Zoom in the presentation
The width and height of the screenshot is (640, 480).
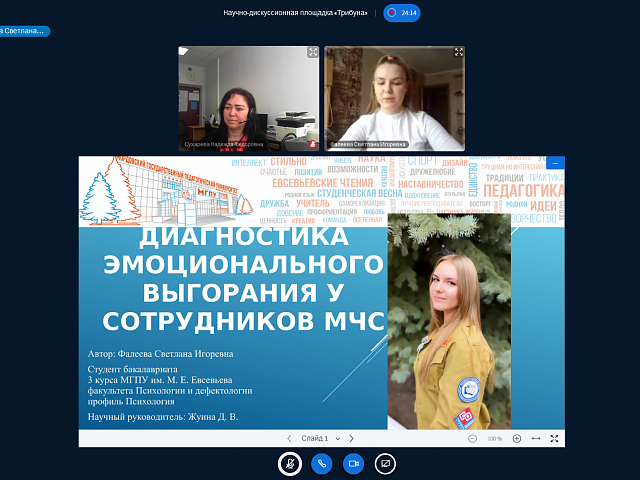point(517,439)
